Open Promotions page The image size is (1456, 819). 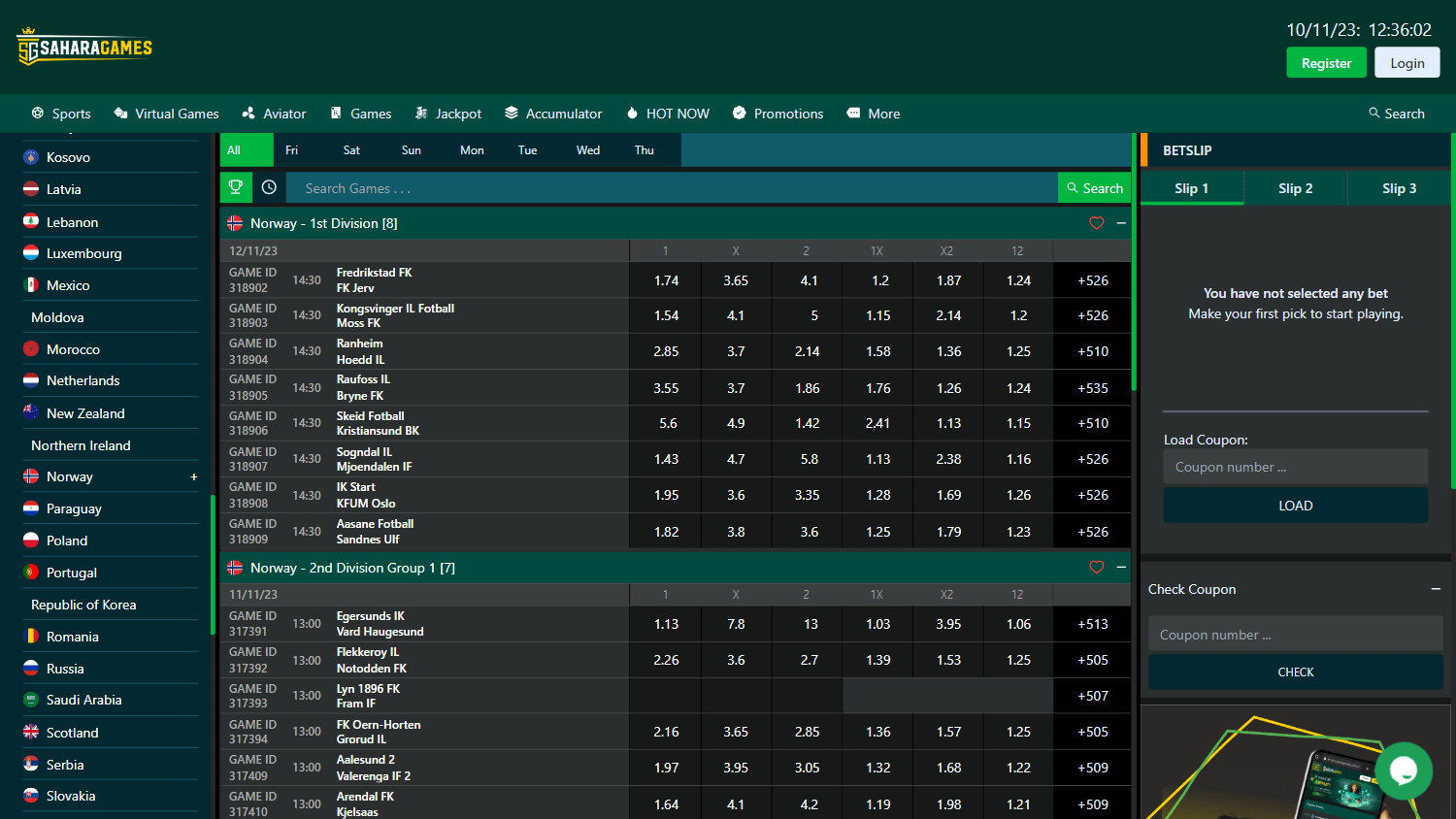(778, 114)
